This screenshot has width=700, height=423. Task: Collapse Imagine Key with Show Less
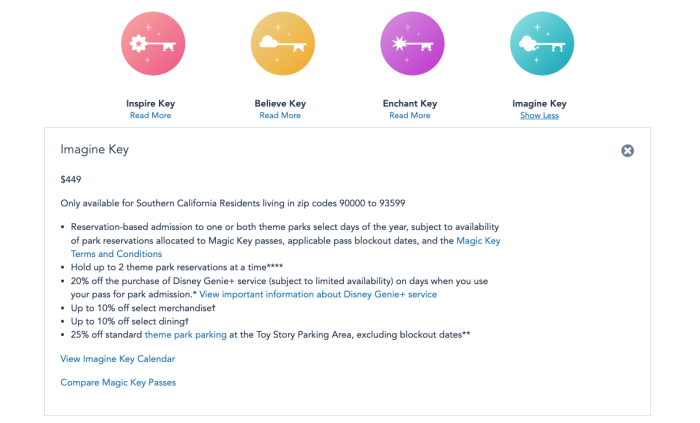[539, 116]
